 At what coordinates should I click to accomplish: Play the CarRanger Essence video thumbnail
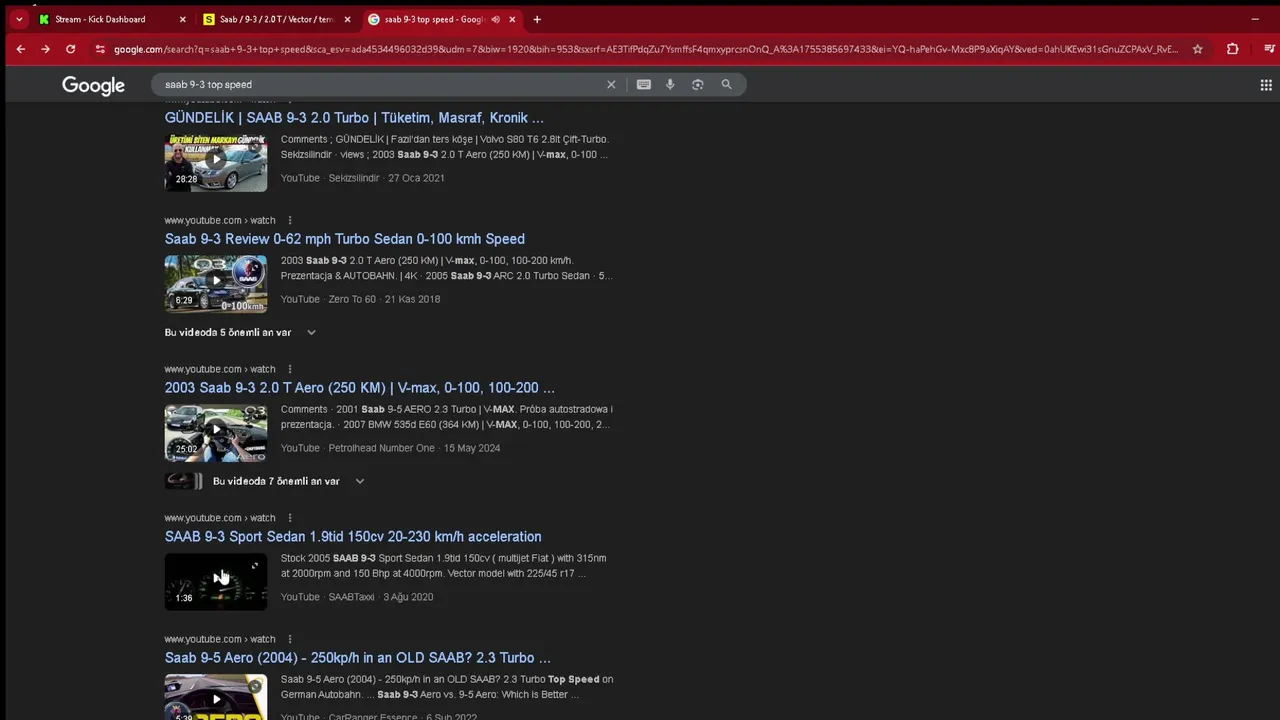tap(216, 697)
